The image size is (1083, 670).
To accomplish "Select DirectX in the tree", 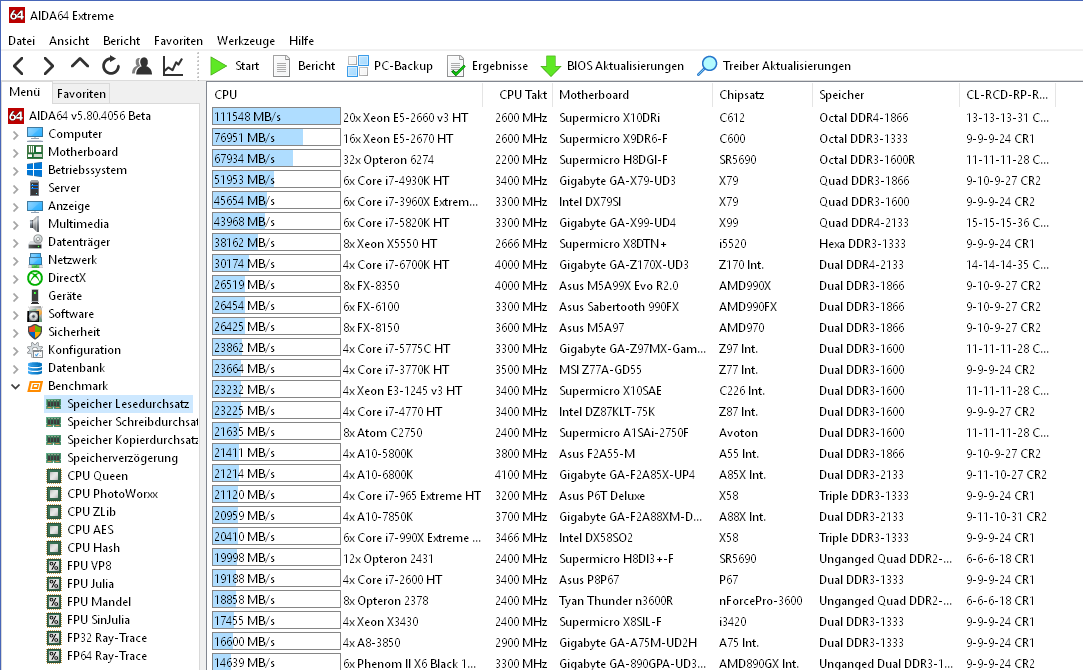I will pyautogui.click(x=57, y=278).
